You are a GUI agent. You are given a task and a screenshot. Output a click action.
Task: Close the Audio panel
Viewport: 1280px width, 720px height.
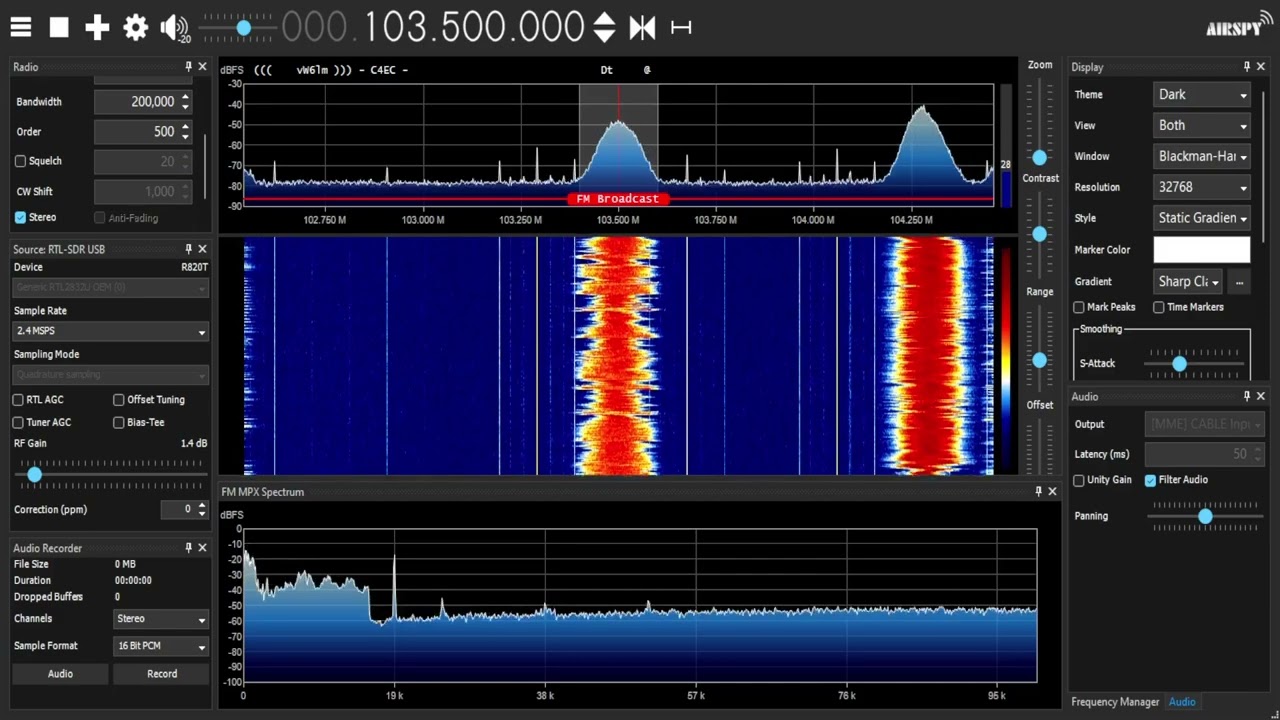point(1261,397)
